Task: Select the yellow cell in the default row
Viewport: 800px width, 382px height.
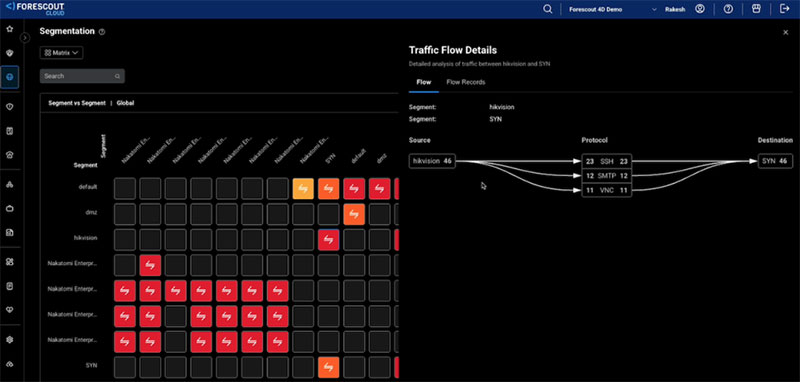Action: 303,189
